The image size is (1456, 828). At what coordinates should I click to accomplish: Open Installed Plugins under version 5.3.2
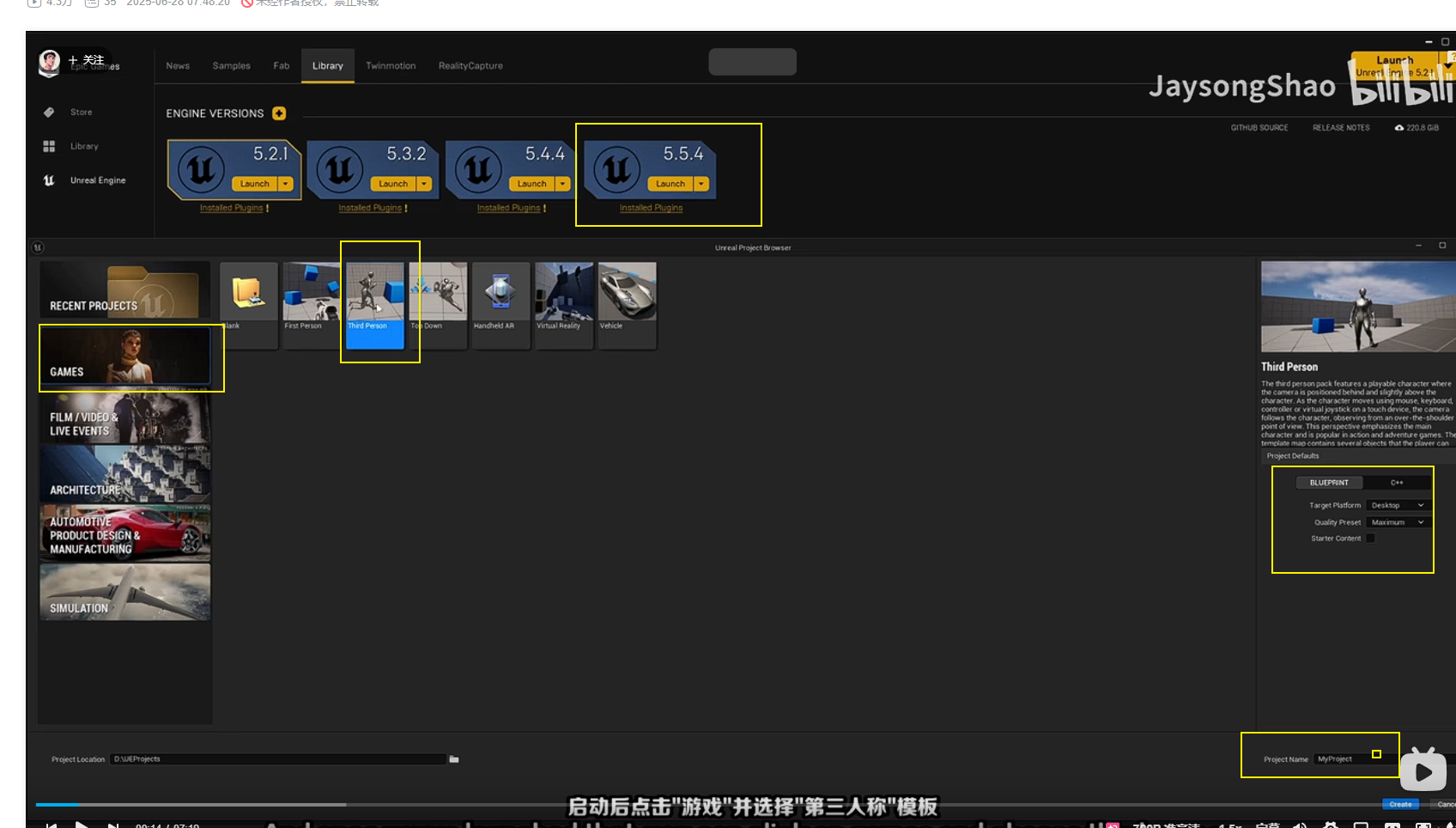pyautogui.click(x=370, y=208)
